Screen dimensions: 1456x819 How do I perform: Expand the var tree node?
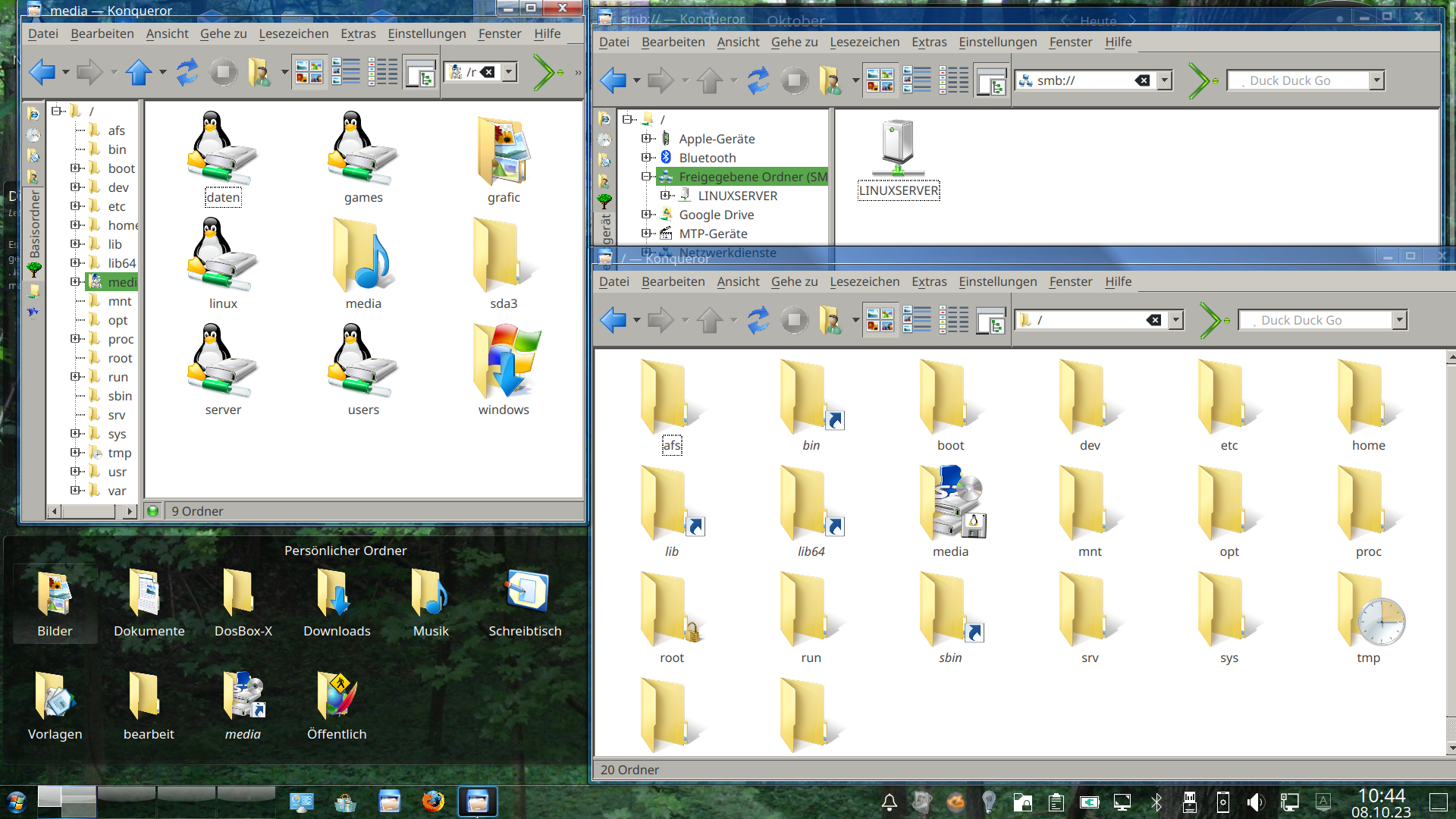[76, 491]
